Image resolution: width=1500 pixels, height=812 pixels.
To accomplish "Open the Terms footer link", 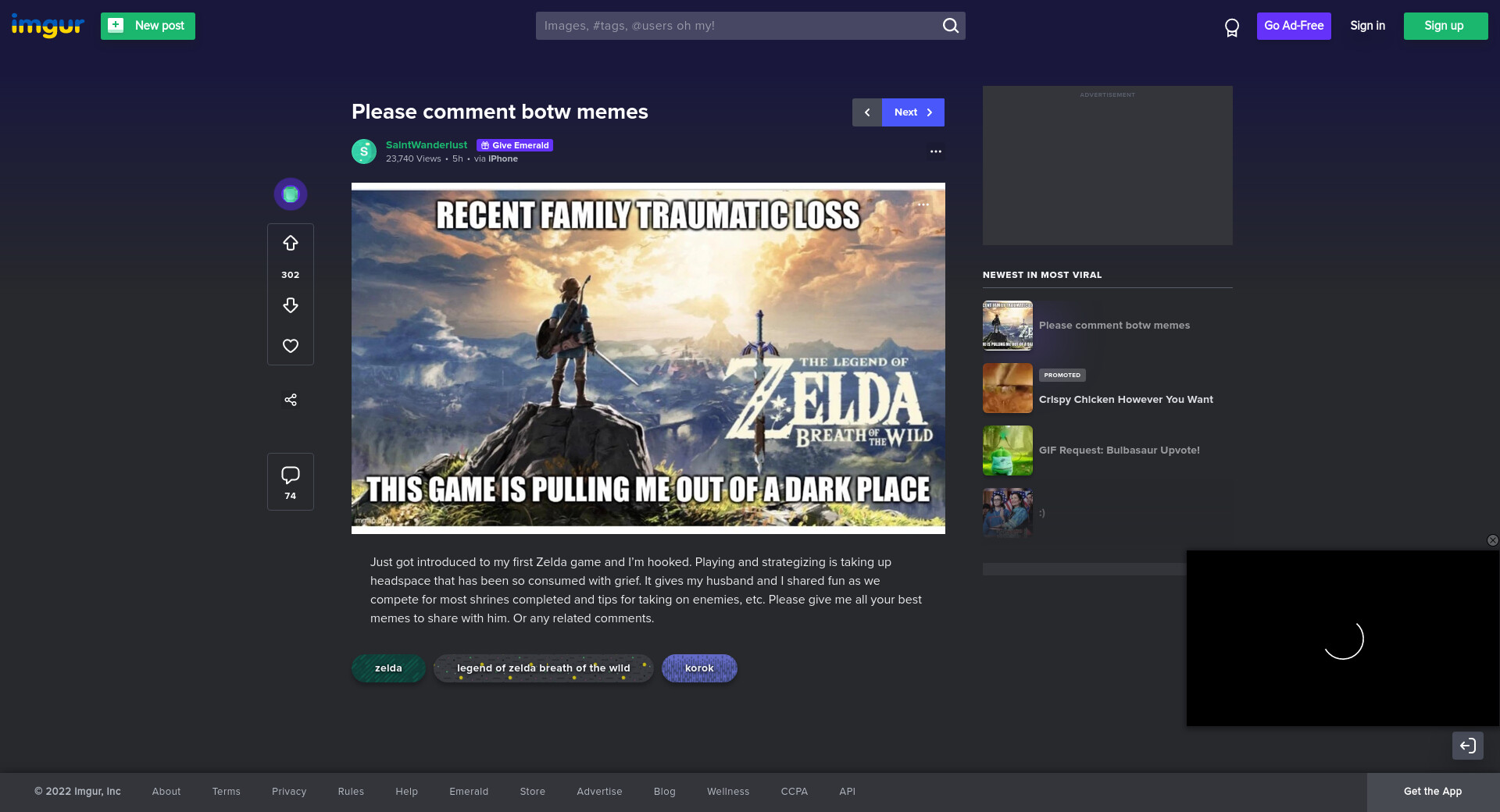I will pyautogui.click(x=227, y=792).
